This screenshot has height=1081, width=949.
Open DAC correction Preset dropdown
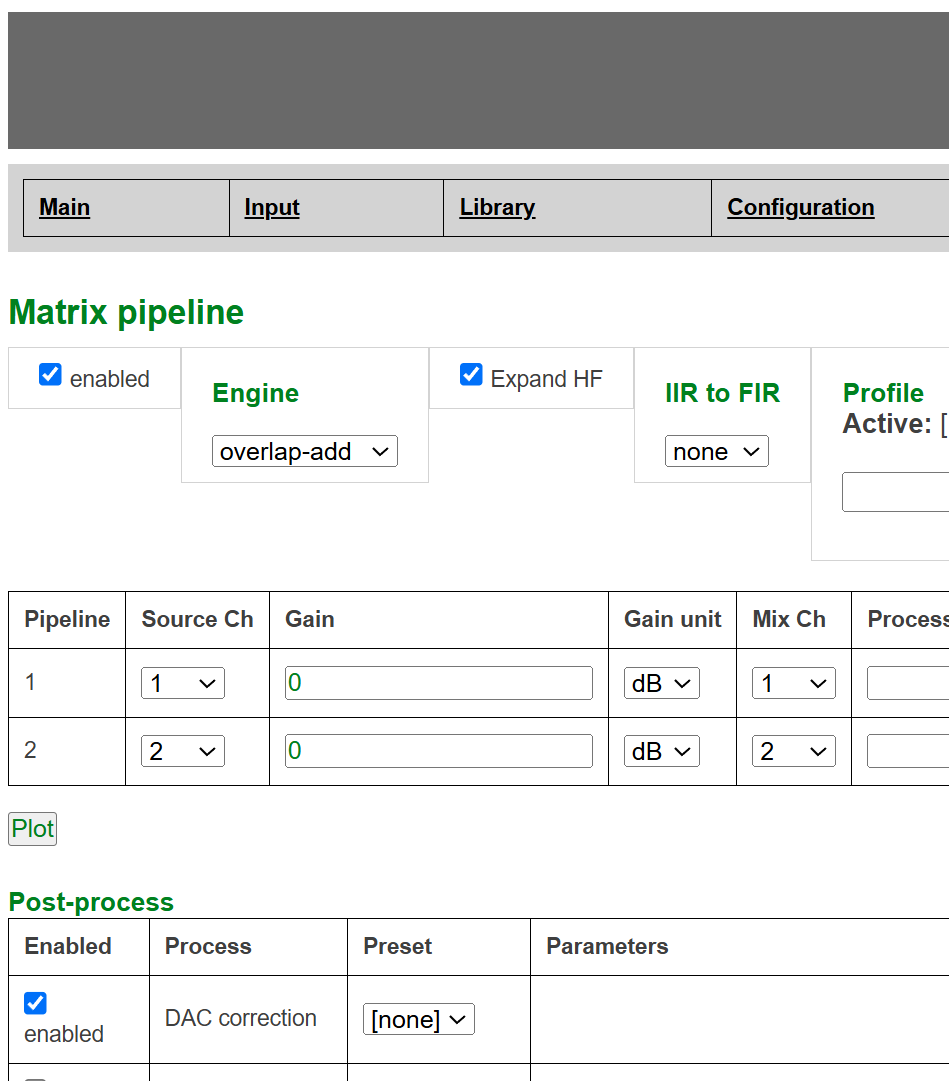[418, 1019]
